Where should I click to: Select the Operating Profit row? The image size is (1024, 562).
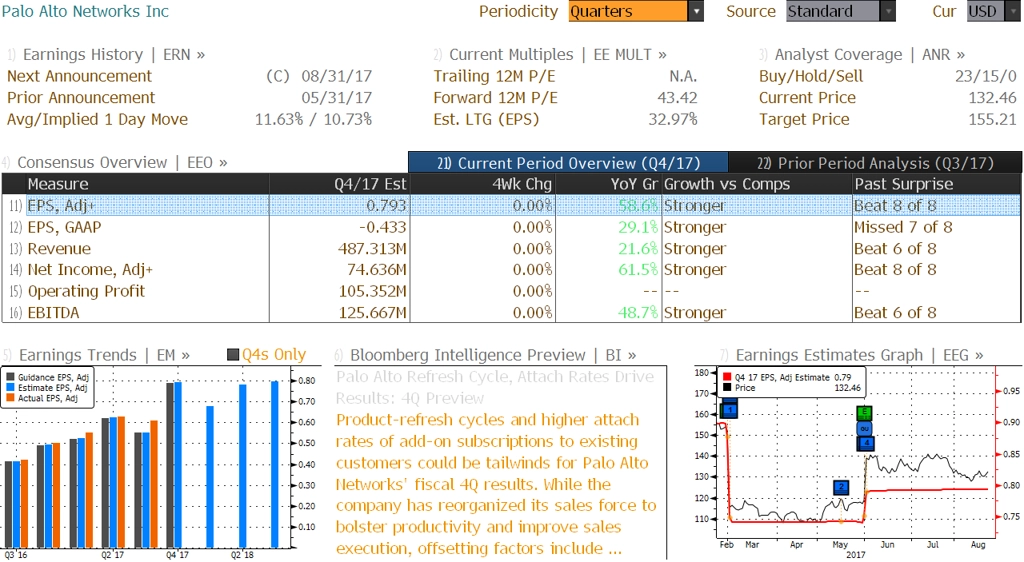click(511, 291)
